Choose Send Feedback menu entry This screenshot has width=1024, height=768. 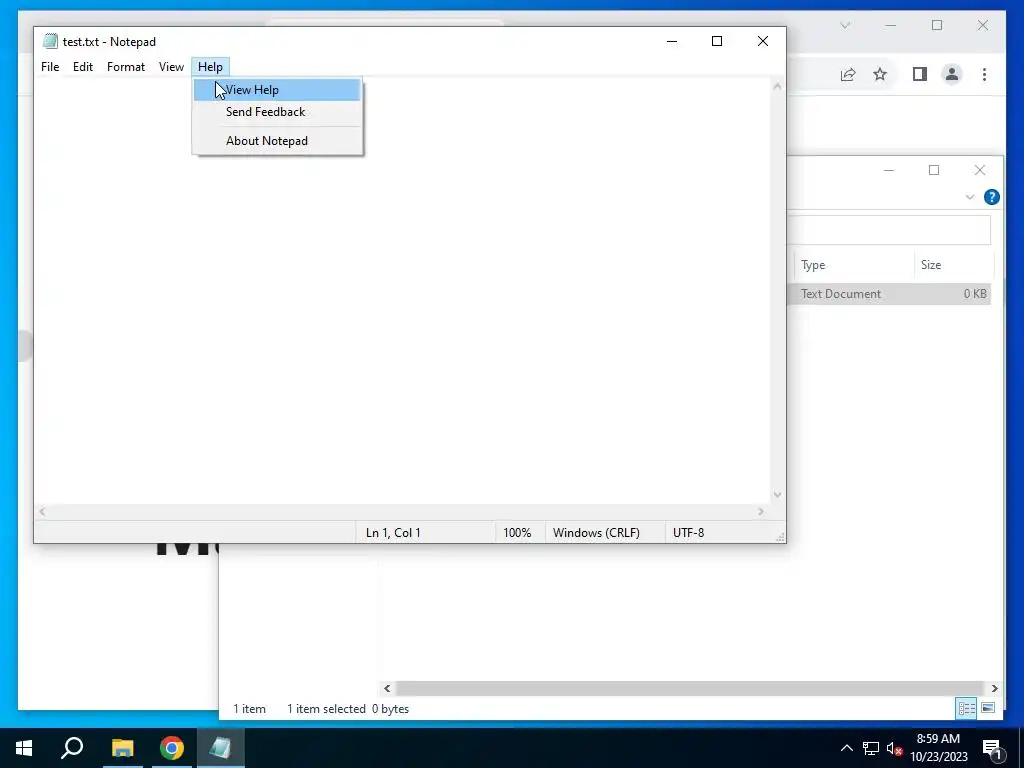coord(277,112)
